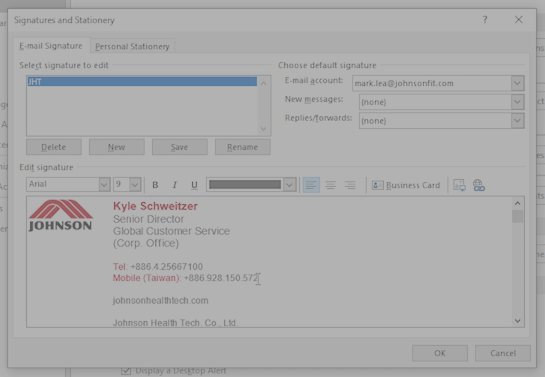The height and width of the screenshot is (377, 545).
Task: Expand the E-mail account dropdown
Action: [517, 83]
